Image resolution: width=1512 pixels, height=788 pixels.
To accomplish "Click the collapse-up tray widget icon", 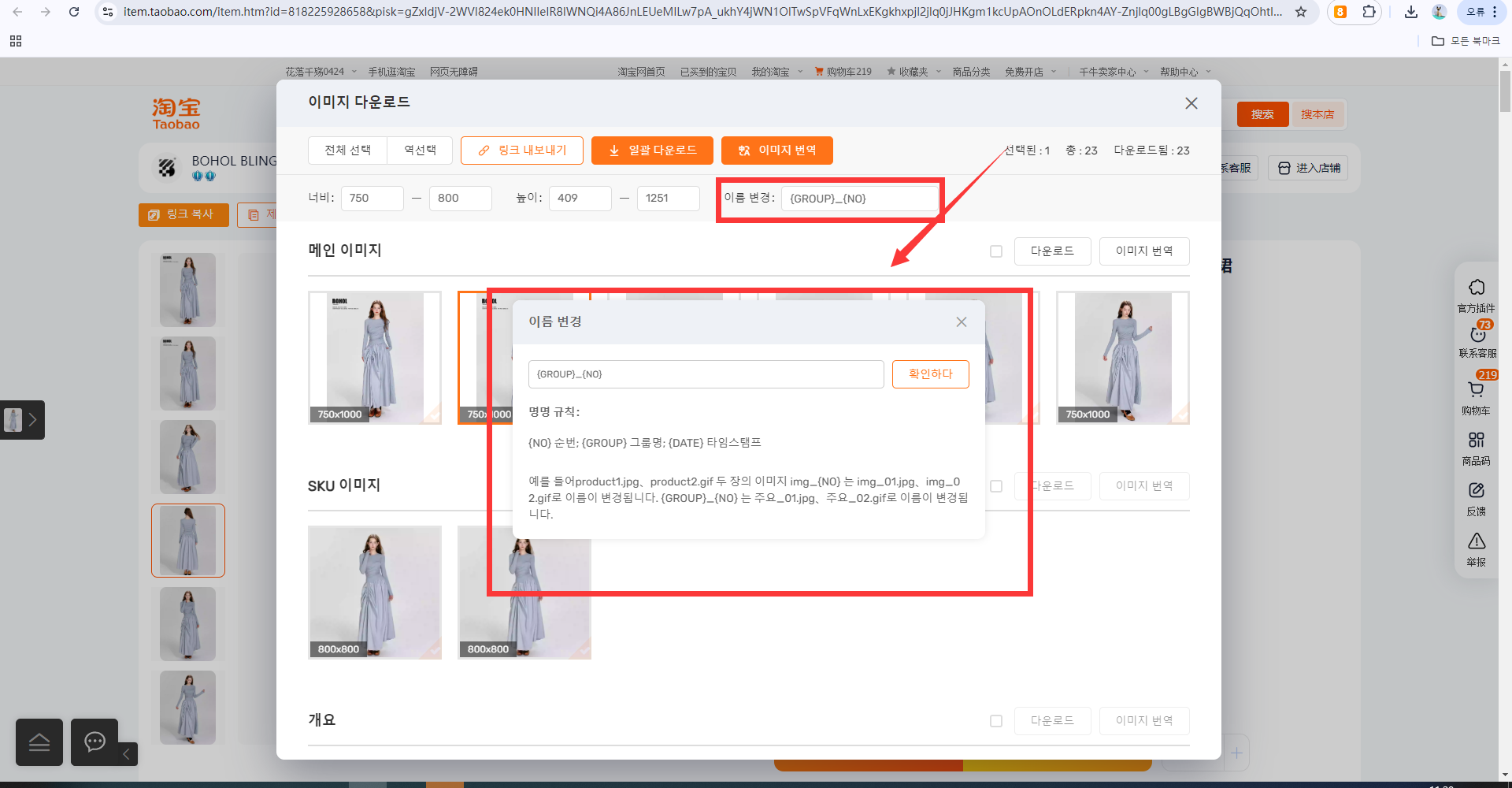I will pos(39,742).
